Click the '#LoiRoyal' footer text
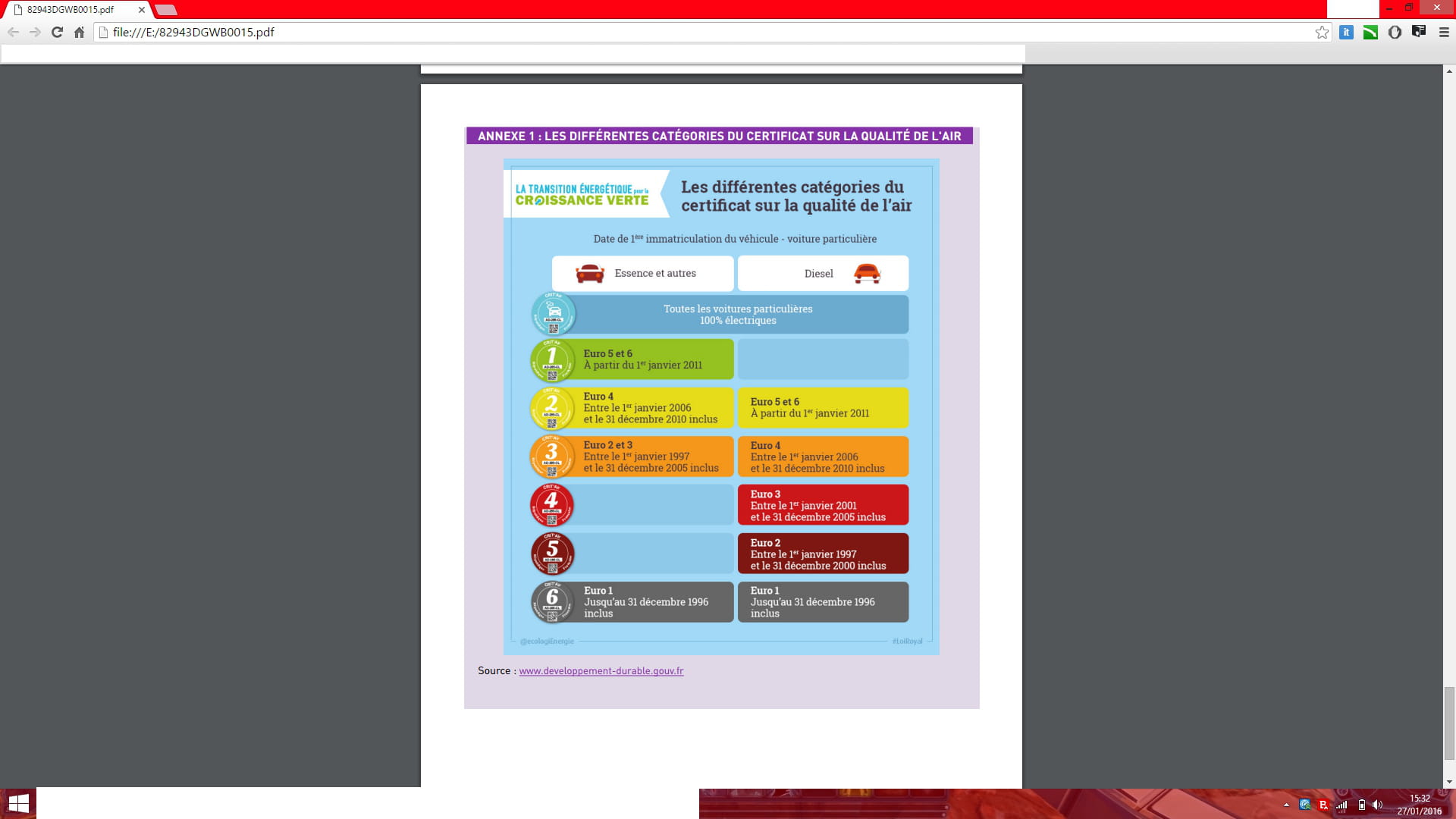Image resolution: width=1456 pixels, height=819 pixels. click(907, 642)
